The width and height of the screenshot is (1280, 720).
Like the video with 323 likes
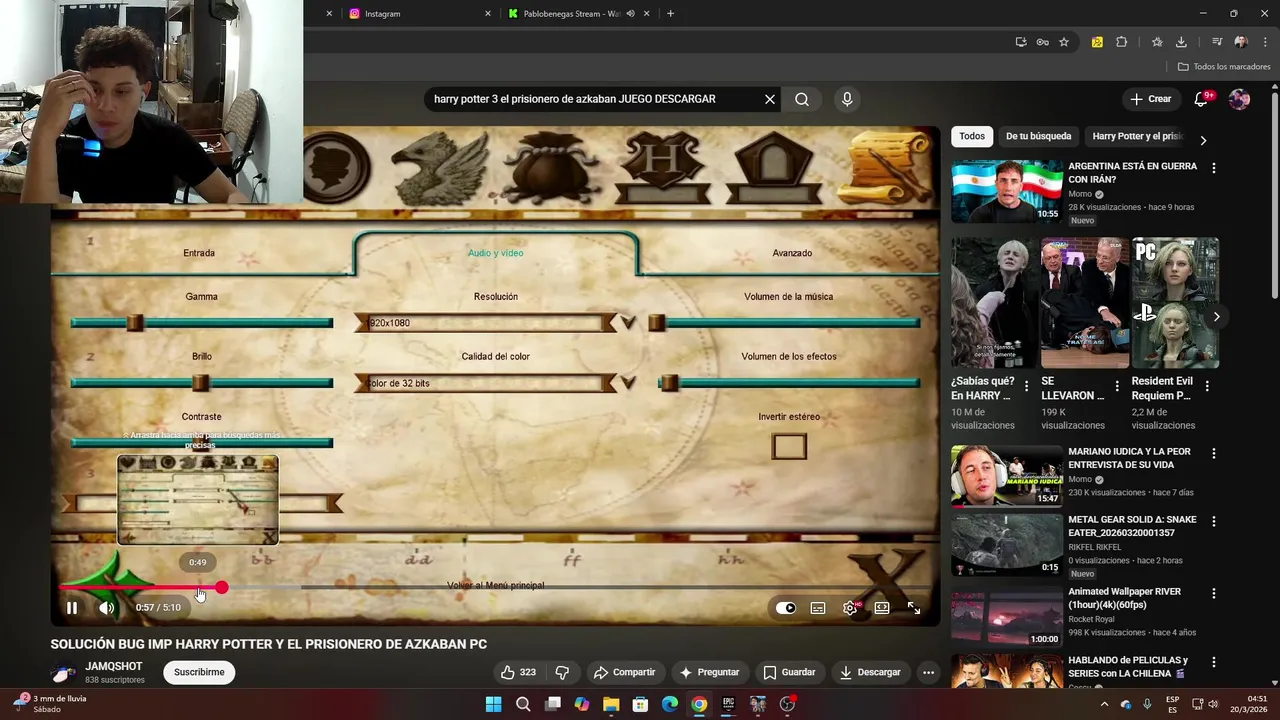pyautogui.click(x=519, y=672)
